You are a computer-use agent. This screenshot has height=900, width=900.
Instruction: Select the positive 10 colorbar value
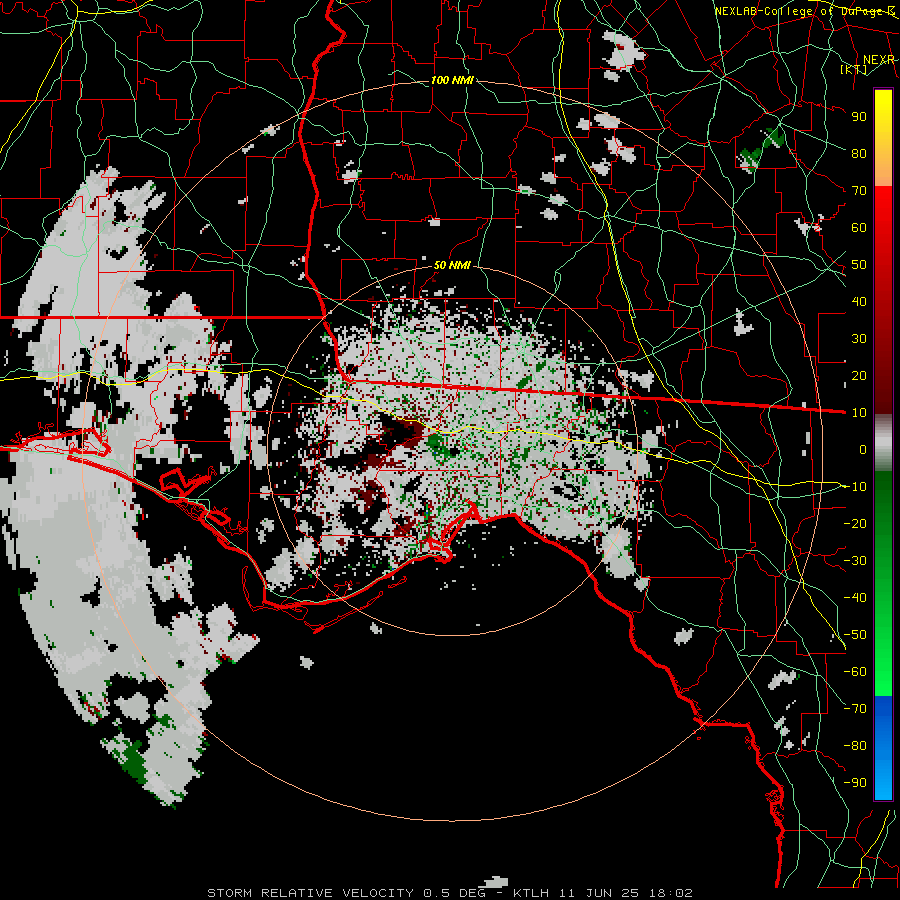pyautogui.click(x=859, y=413)
